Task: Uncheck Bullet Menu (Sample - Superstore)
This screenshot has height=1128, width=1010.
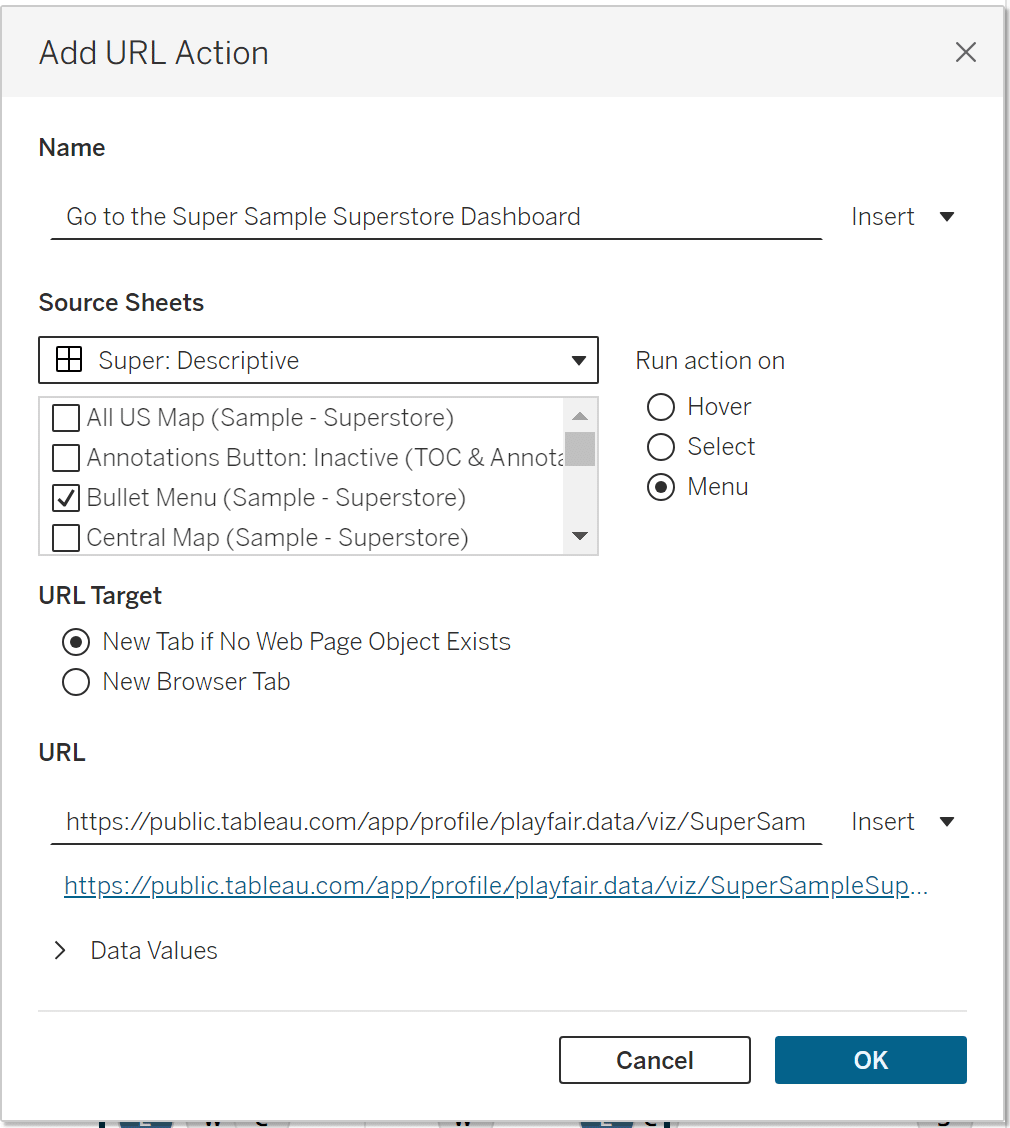Action: click(x=66, y=498)
